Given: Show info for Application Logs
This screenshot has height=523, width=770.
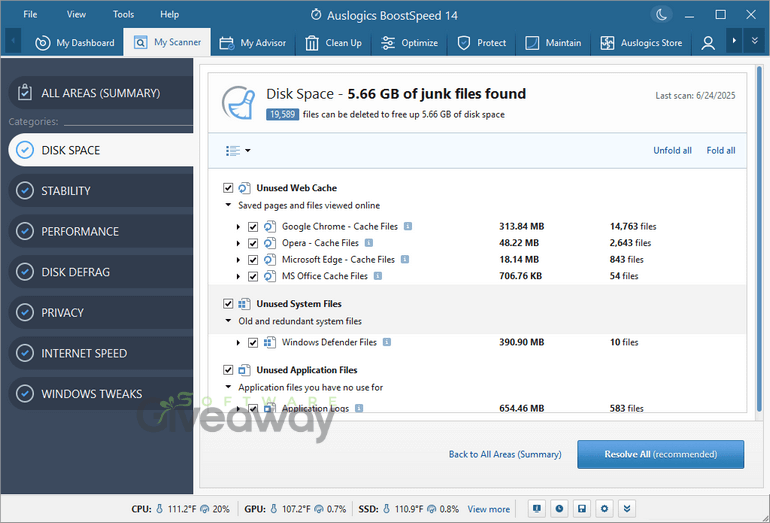Looking at the screenshot, I should coord(359,408).
